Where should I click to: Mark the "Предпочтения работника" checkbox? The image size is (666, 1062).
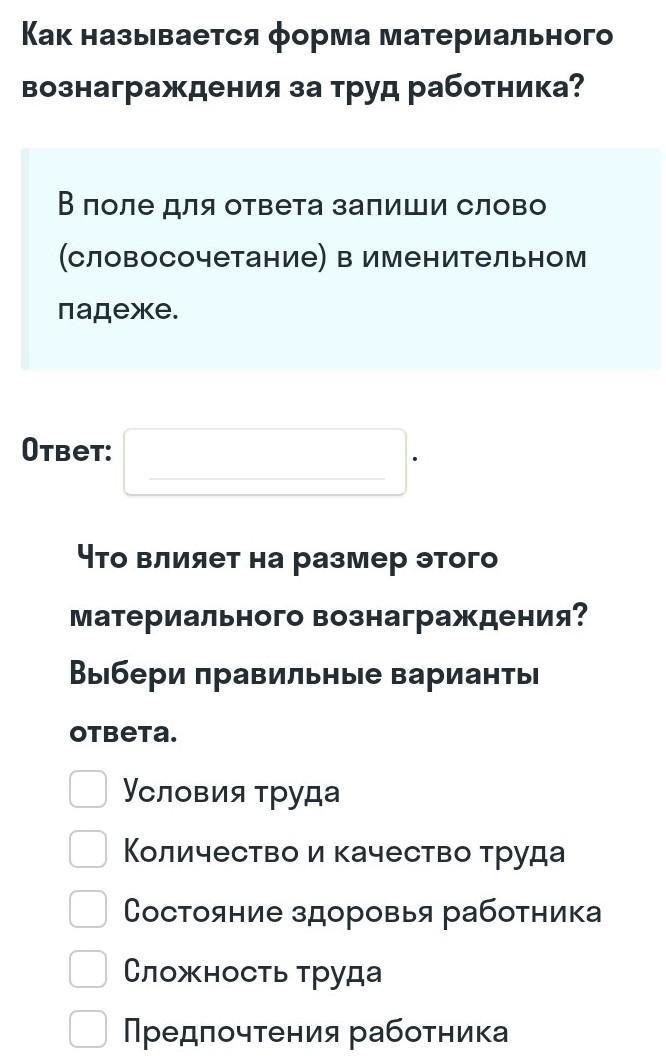click(x=88, y=1029)
